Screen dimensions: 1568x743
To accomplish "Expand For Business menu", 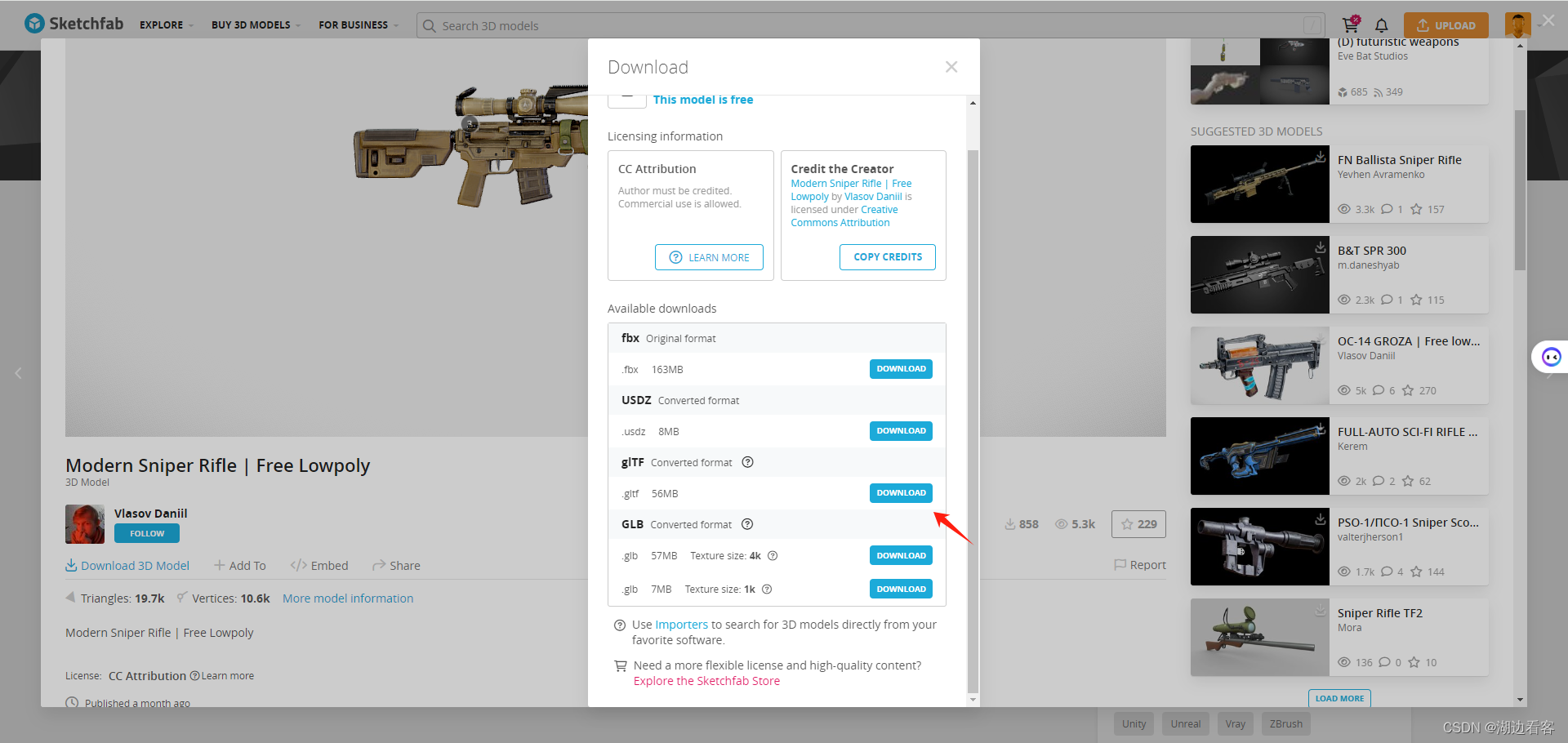I will (359, 25).
